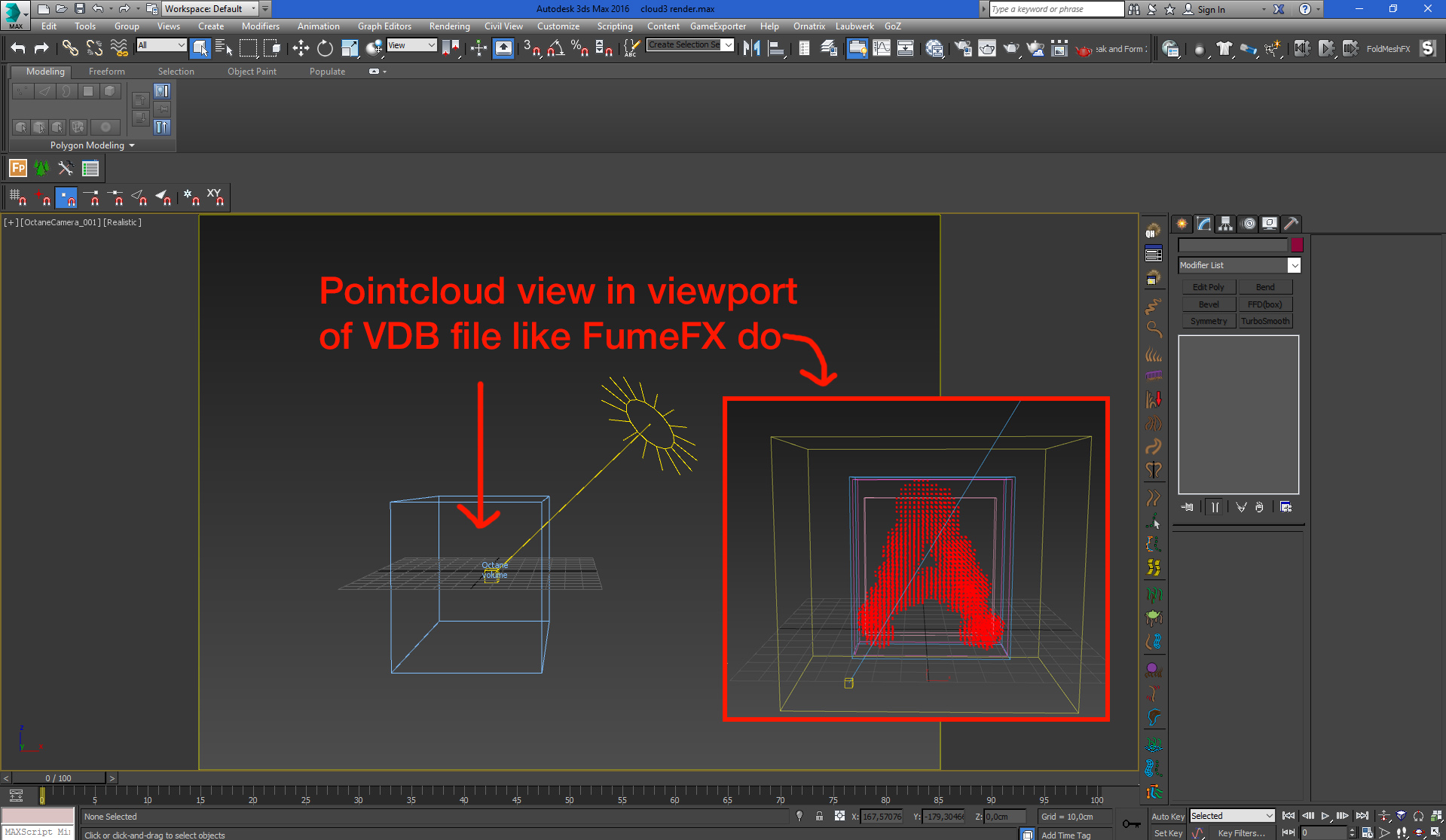Choose the Select and Rotate tool
The image size is (1446, 840).
(x=325, y=49)
